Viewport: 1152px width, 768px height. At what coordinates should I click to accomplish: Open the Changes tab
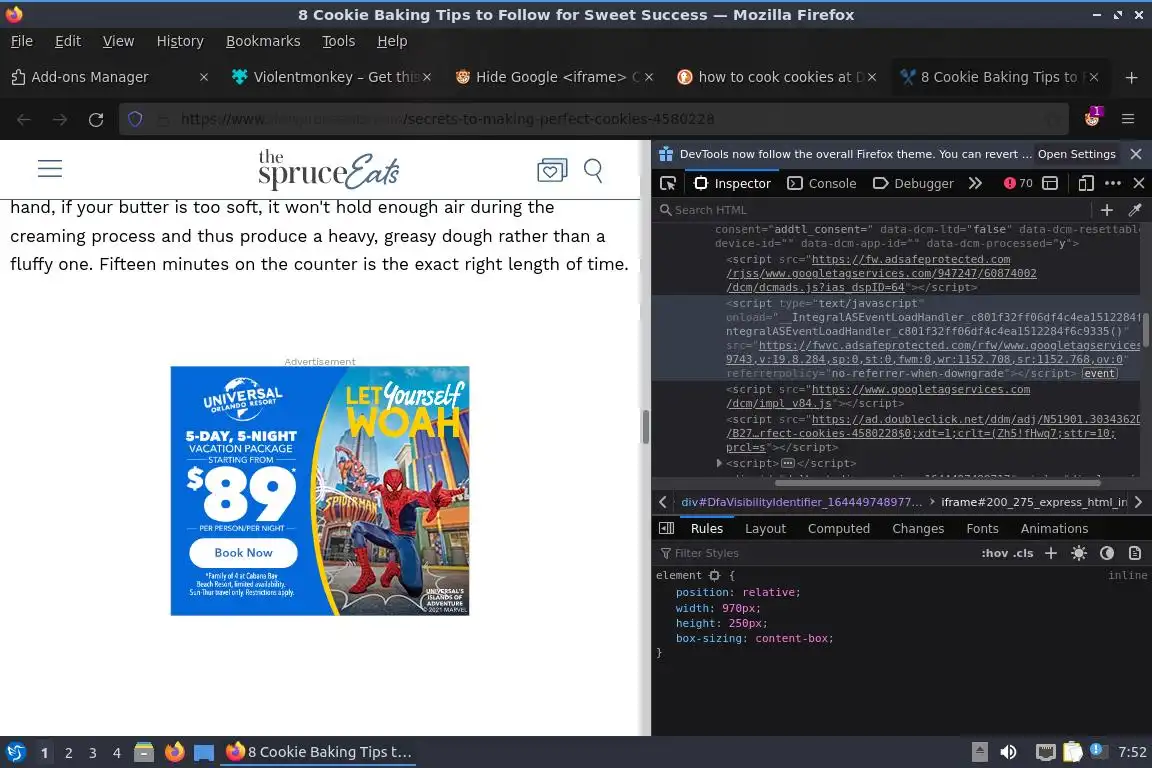tap(918, 528)
